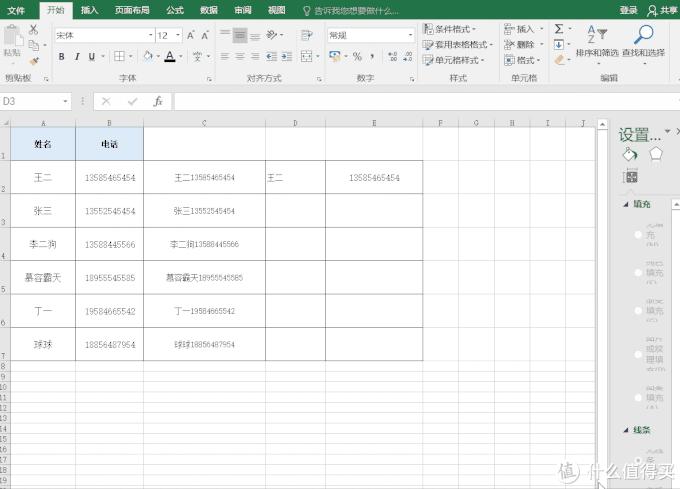
Task: Click the vertical scrollbar up arrow
Action: pos(602,124)
